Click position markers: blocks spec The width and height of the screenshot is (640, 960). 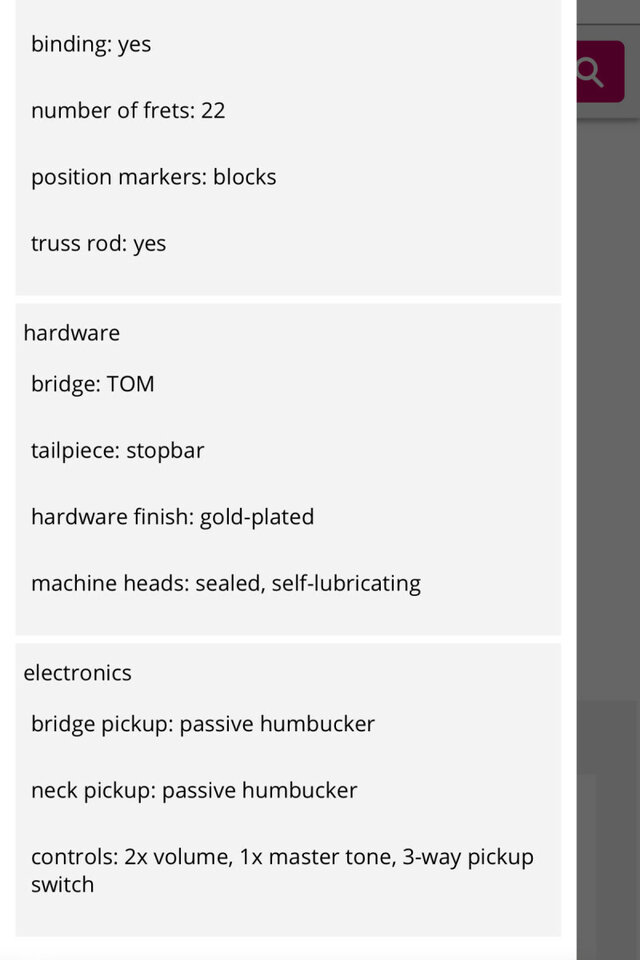(153, 177)
